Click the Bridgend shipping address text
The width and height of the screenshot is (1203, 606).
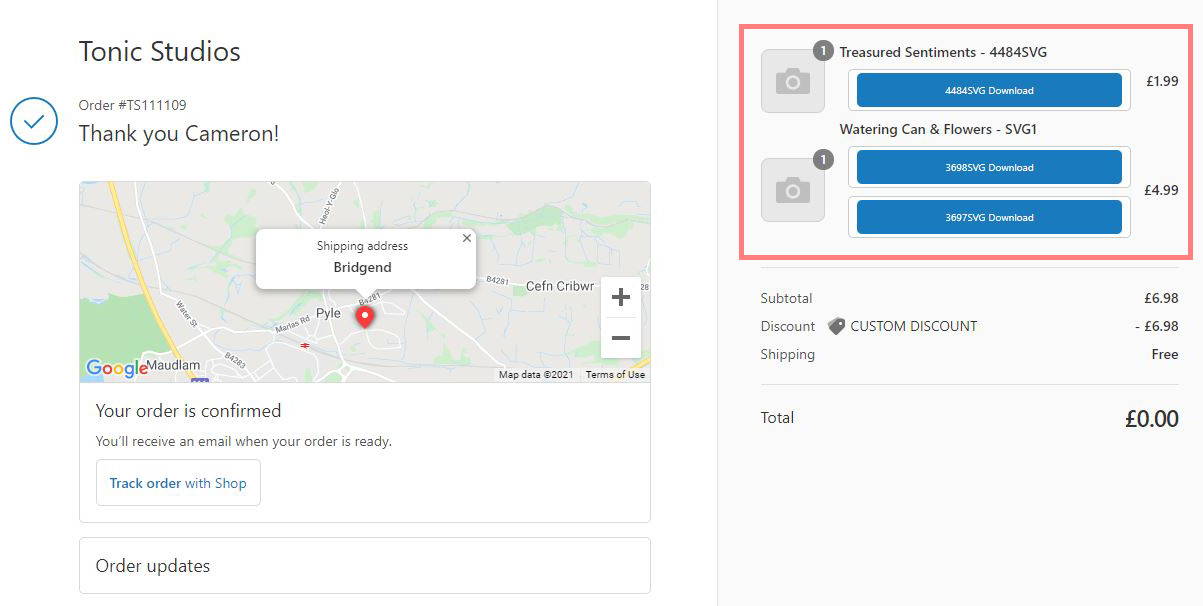[x=363, y=268]
